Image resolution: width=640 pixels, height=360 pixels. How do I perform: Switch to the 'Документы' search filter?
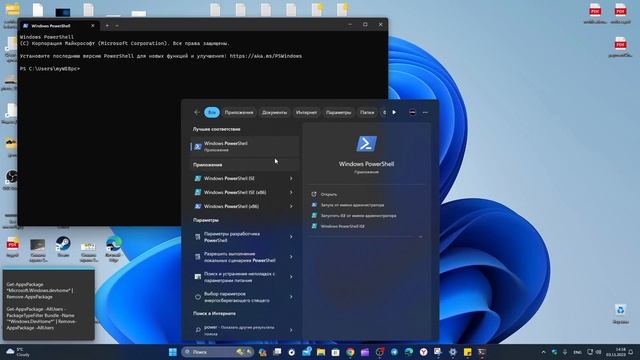[x=274, y=112]
